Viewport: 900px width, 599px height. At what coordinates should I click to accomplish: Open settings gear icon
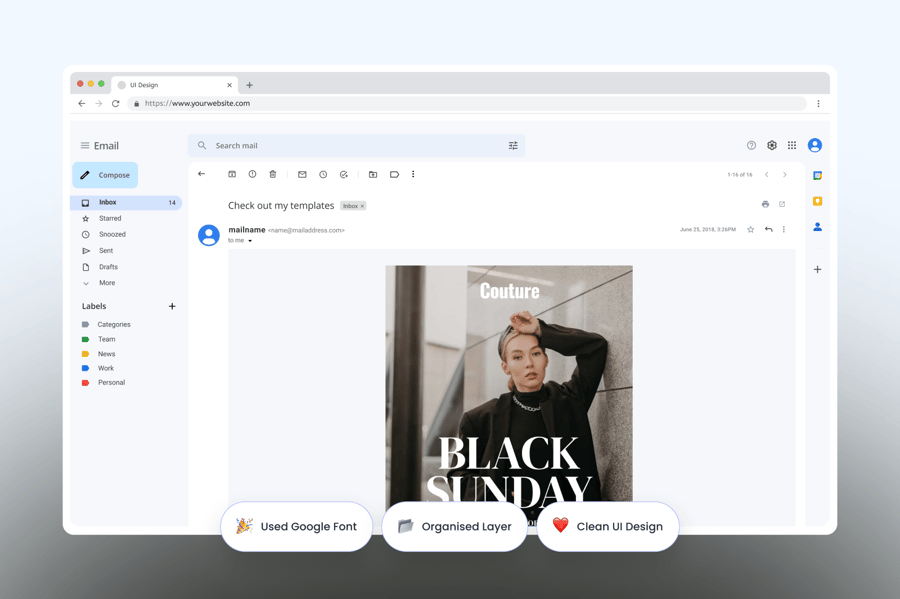pos(772,146)
